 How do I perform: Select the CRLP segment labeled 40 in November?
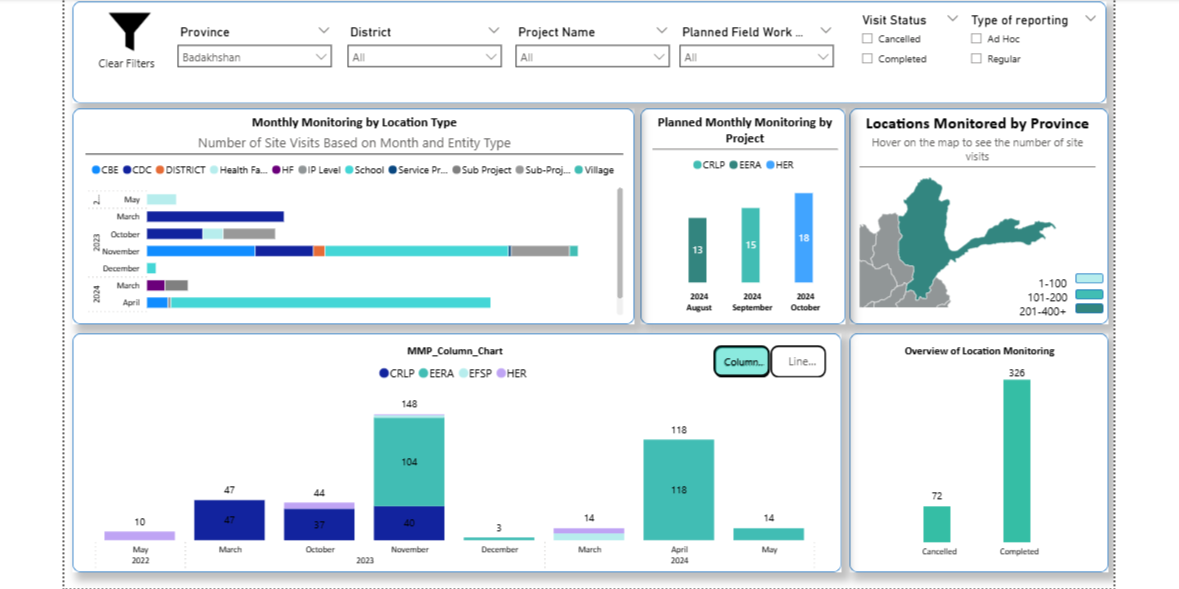409,523
